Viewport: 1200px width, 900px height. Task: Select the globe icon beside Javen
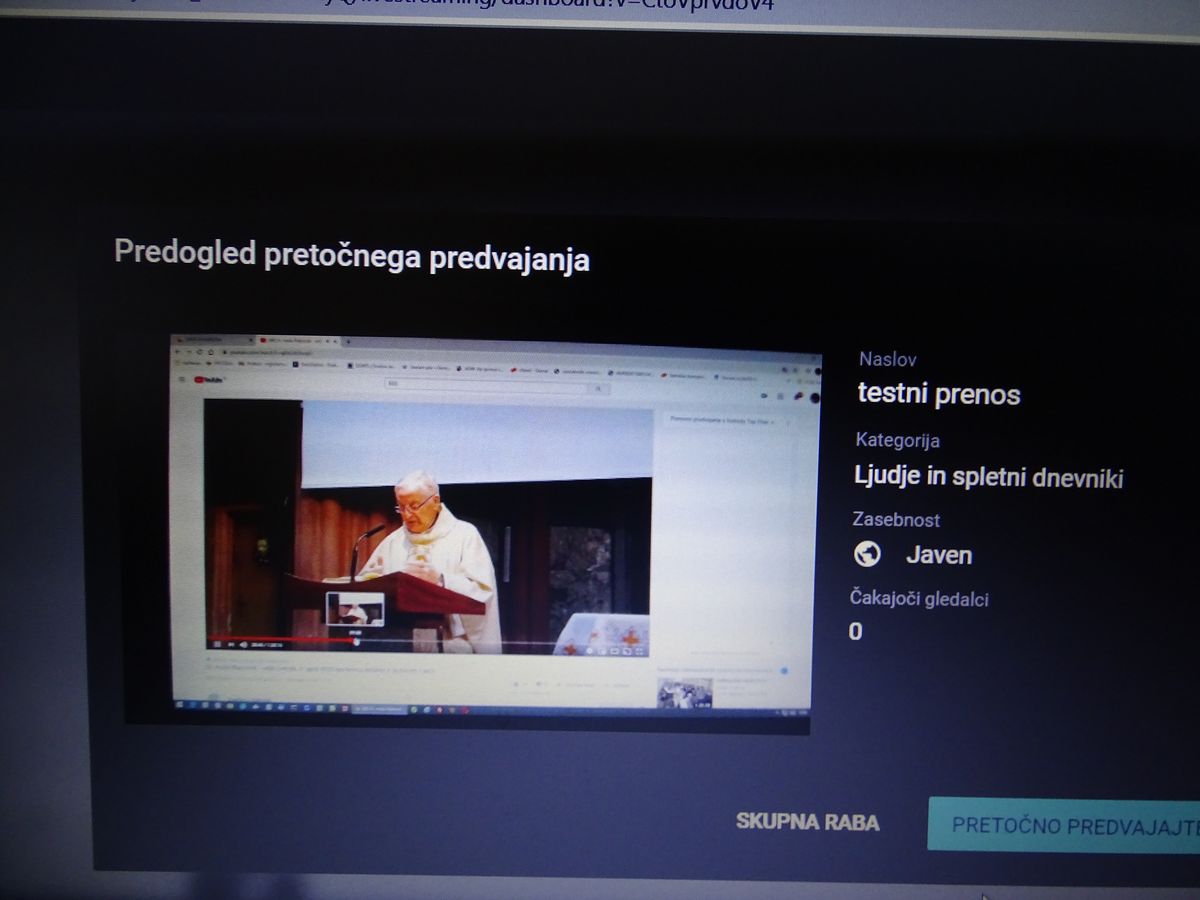coord(867,554)
